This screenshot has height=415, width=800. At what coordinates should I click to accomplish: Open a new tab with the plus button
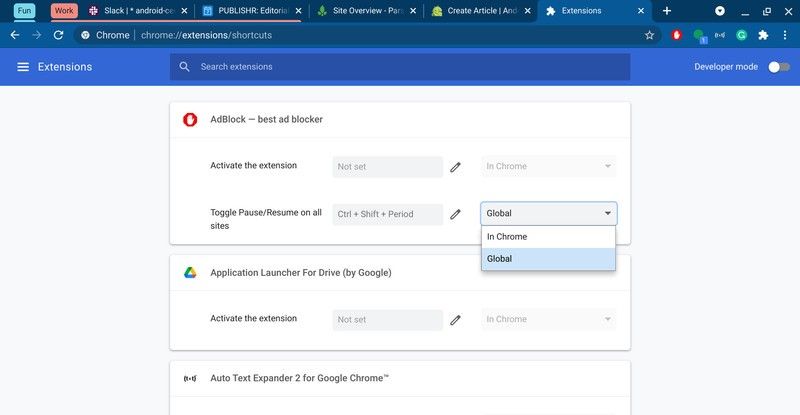coord(667,11)
